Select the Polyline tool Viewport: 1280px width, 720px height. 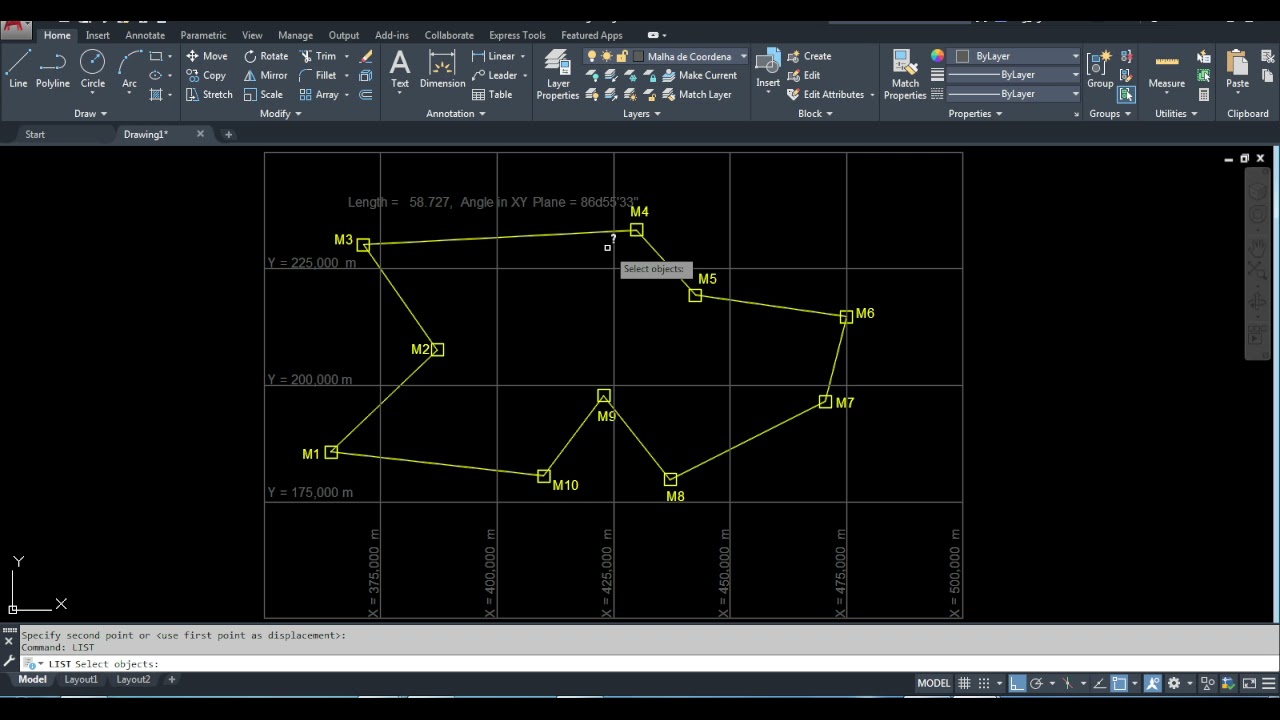pos(53,70)
